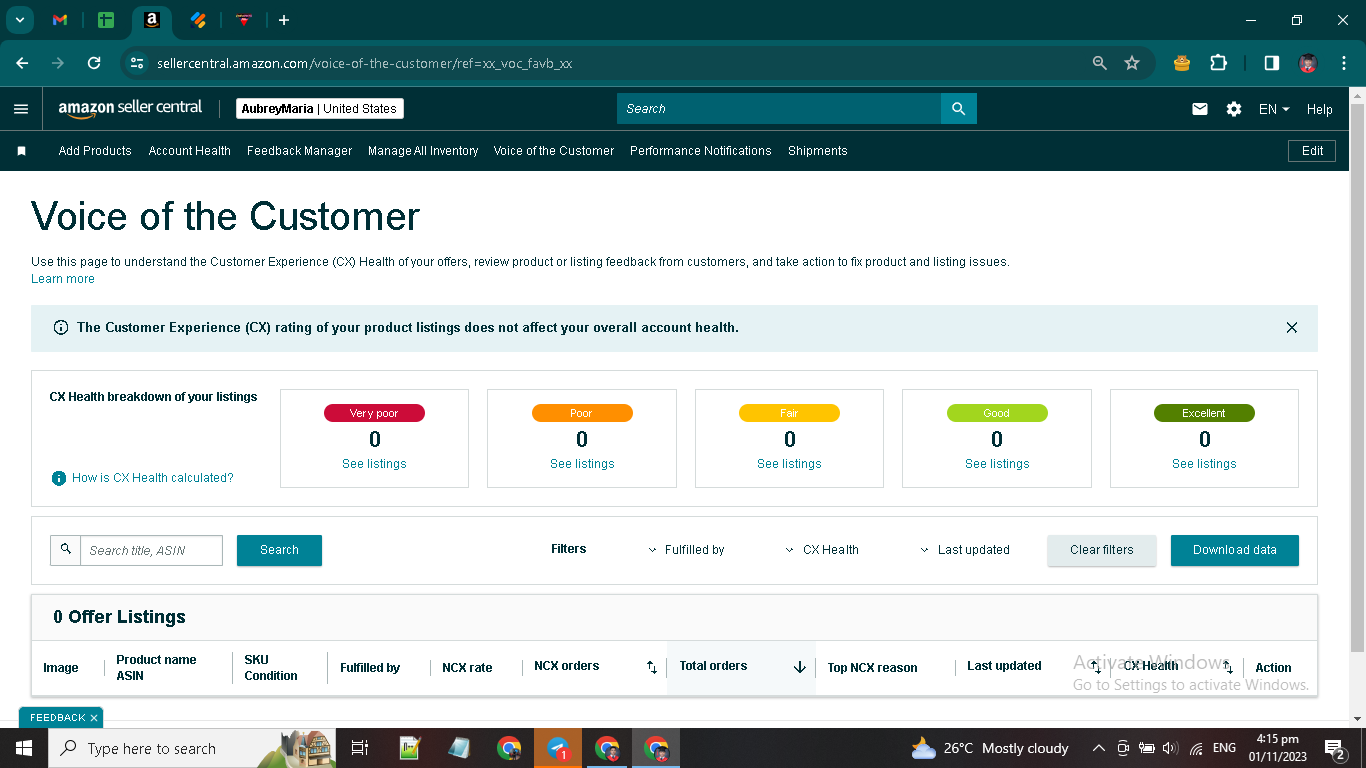1366x768 pixels.
Task: See listings under Poor
Action: coord(582,464)
